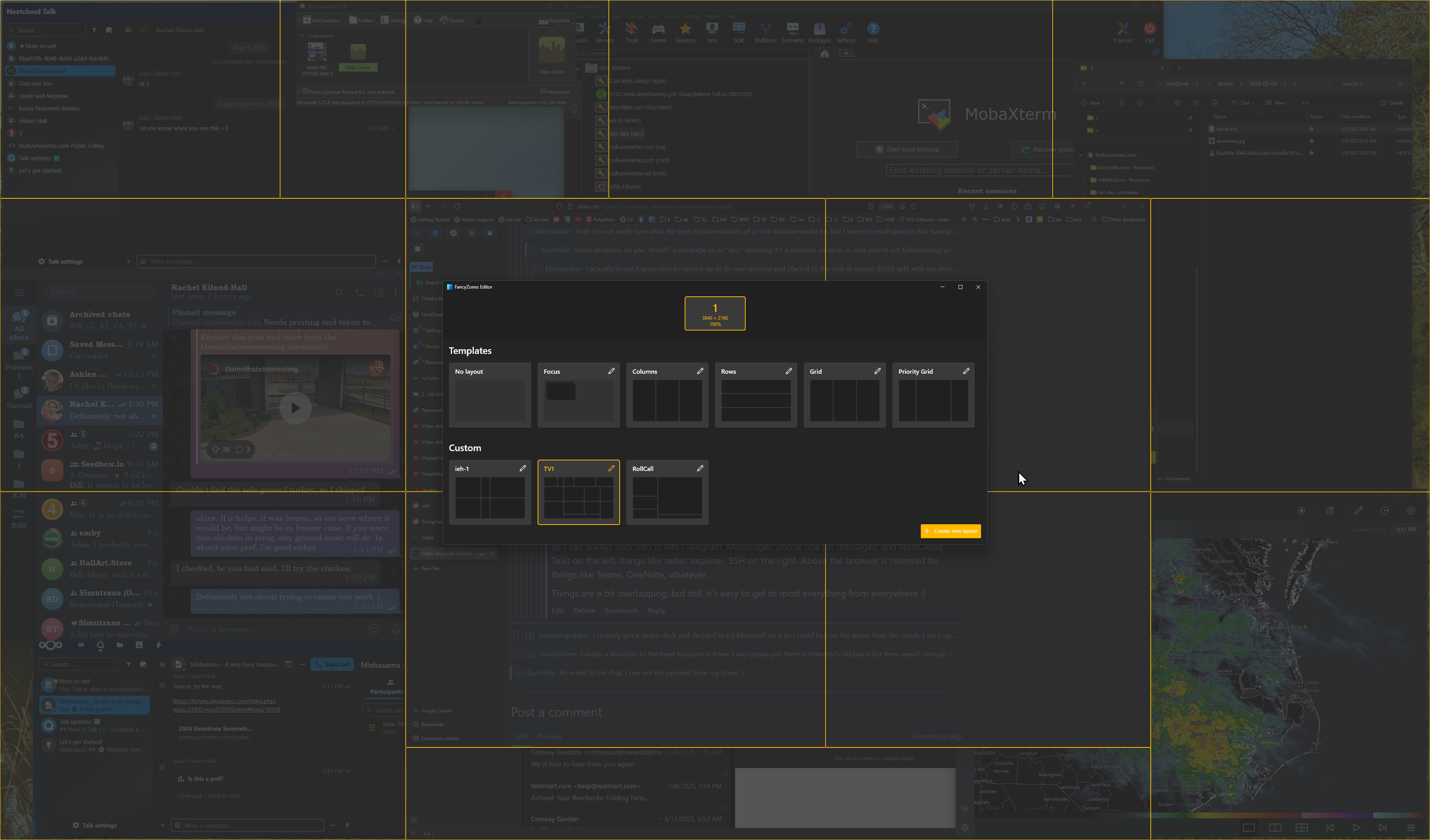Image resolution: width=1430 pixels, height=840 pixels.
Task: Select monitor 1 in FancyZones Editor
Action: 715,313
